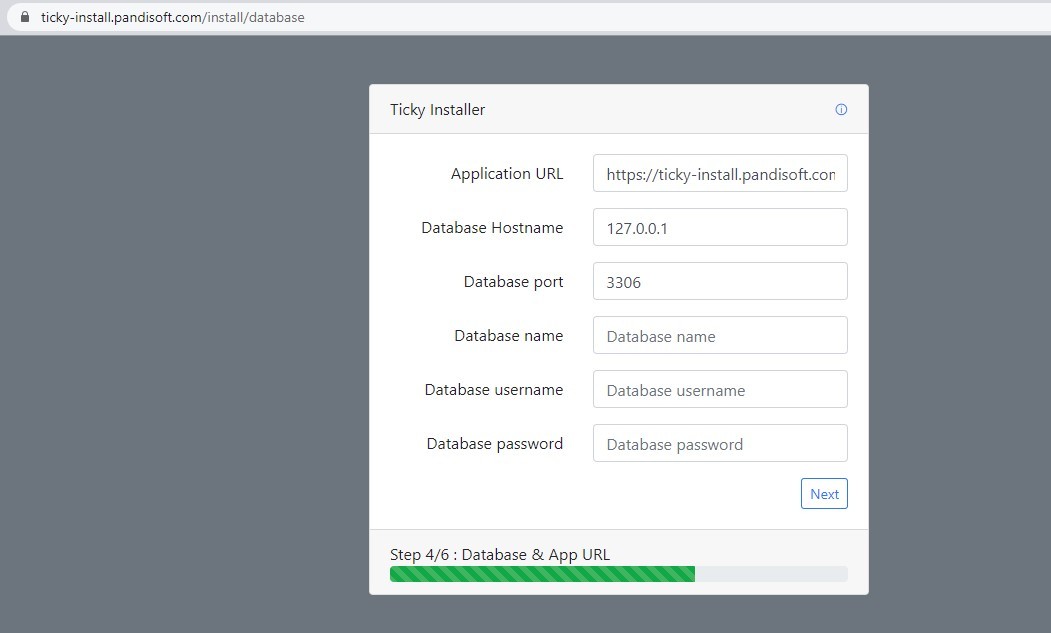Screen dimensions: 1051x633
Task: Click the green installation progress bar
Action: [x=542, y=574]
